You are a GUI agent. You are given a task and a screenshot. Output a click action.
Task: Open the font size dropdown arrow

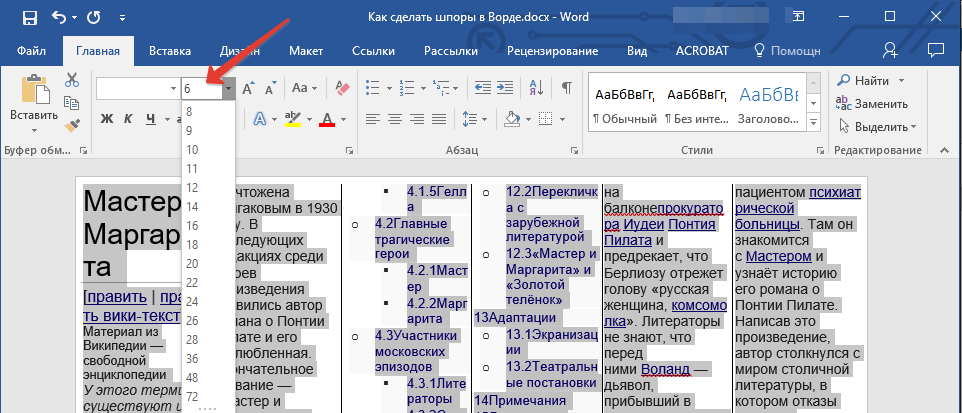click(x=228, y=89)
